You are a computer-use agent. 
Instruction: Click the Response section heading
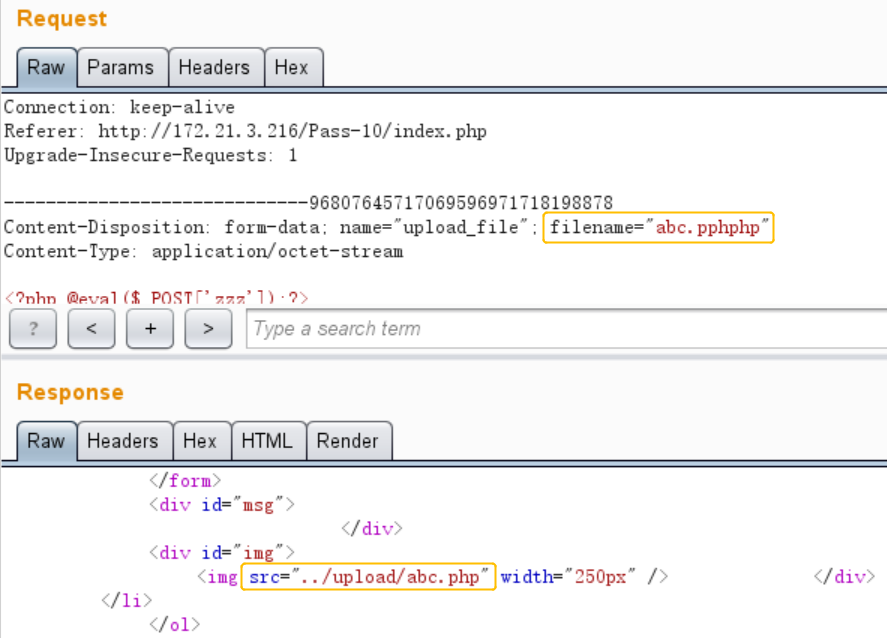pos(70,392)
